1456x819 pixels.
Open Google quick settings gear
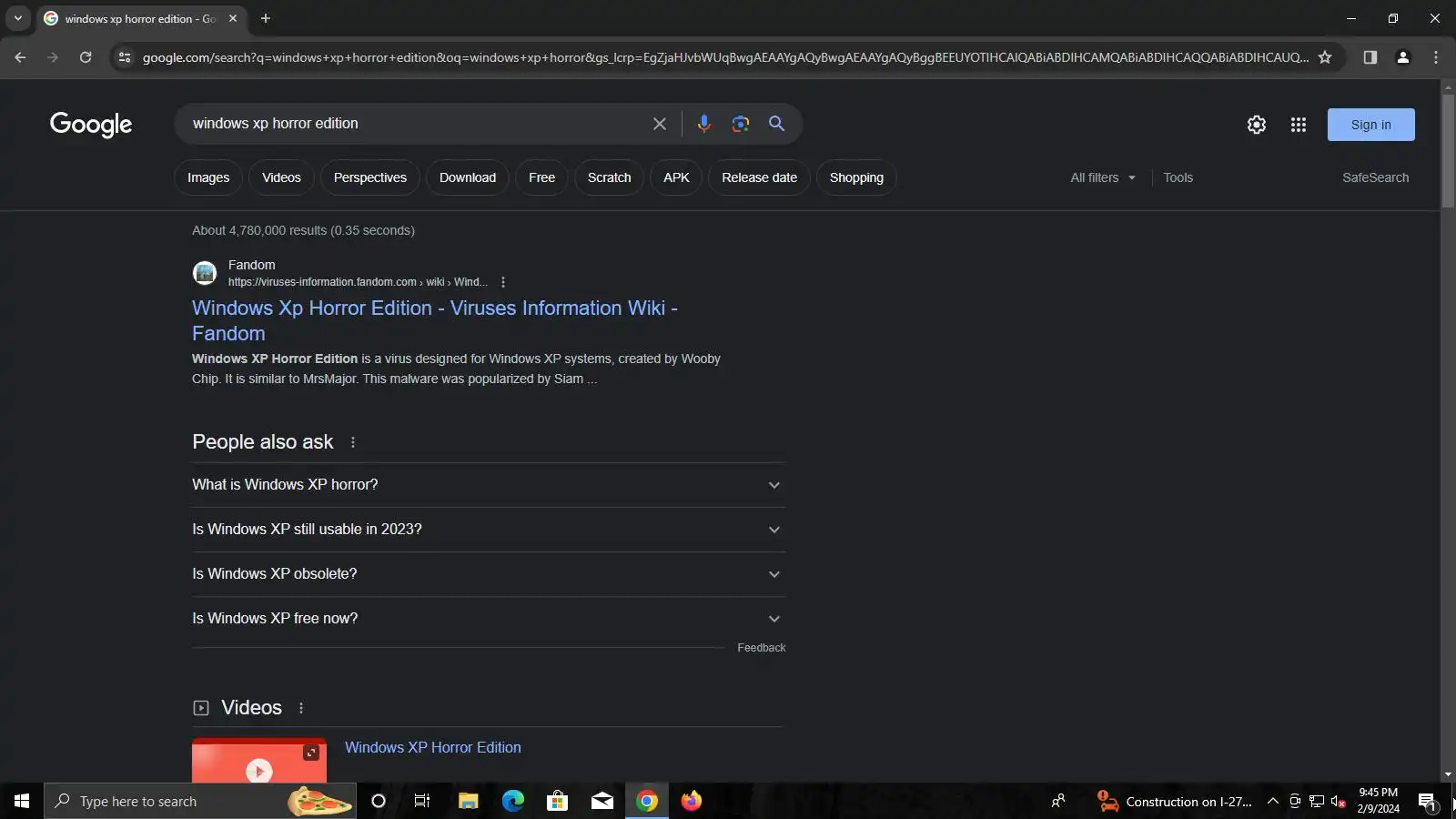pyautogui.click(x=1257, y=125)
